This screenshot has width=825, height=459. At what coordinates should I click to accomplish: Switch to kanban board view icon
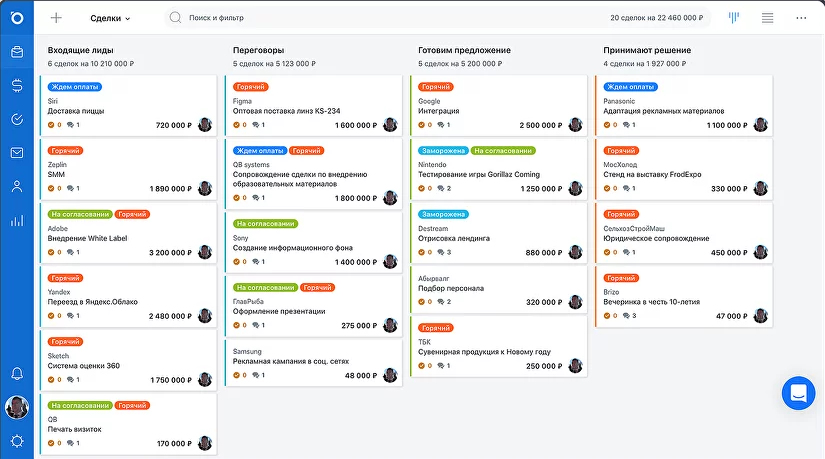[733, 18]
